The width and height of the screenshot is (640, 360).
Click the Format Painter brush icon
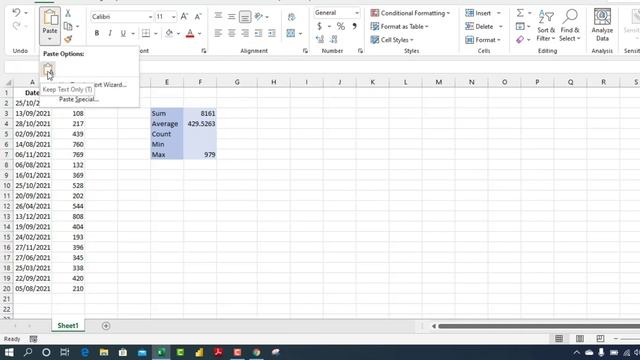point(68,39)
